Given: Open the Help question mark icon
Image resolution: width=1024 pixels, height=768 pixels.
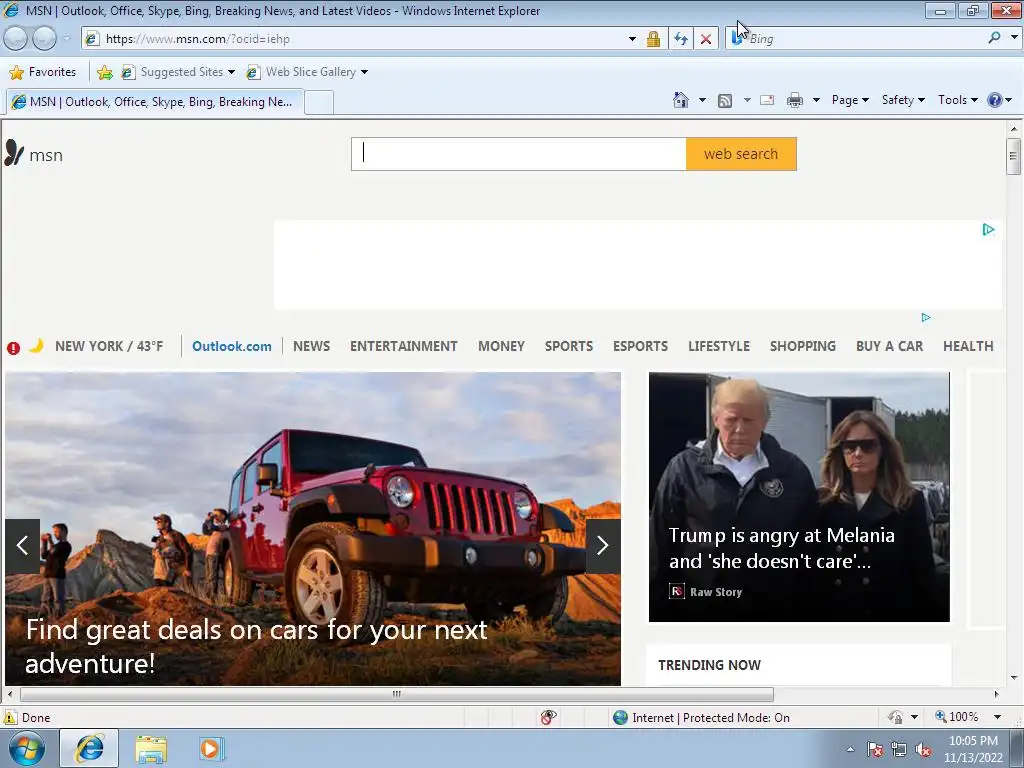Looking at the screenshot, I should 995,100.
